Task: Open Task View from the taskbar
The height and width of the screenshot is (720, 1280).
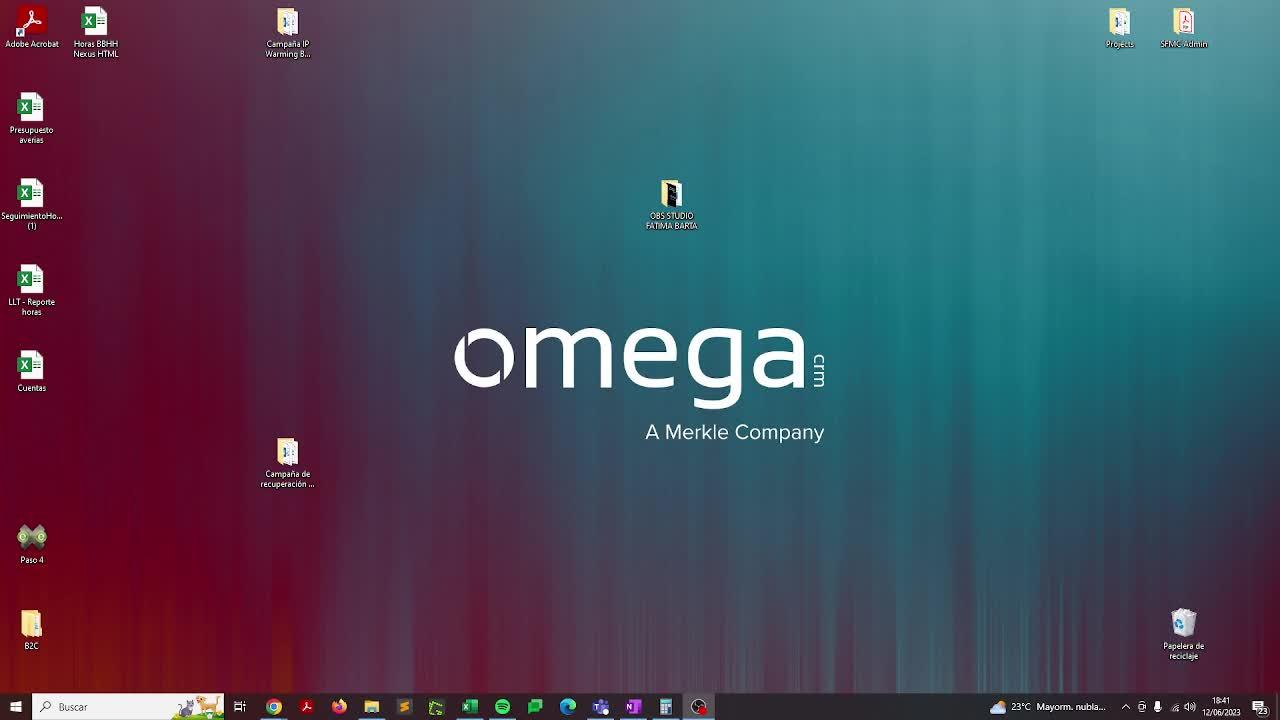Action: 240,707
